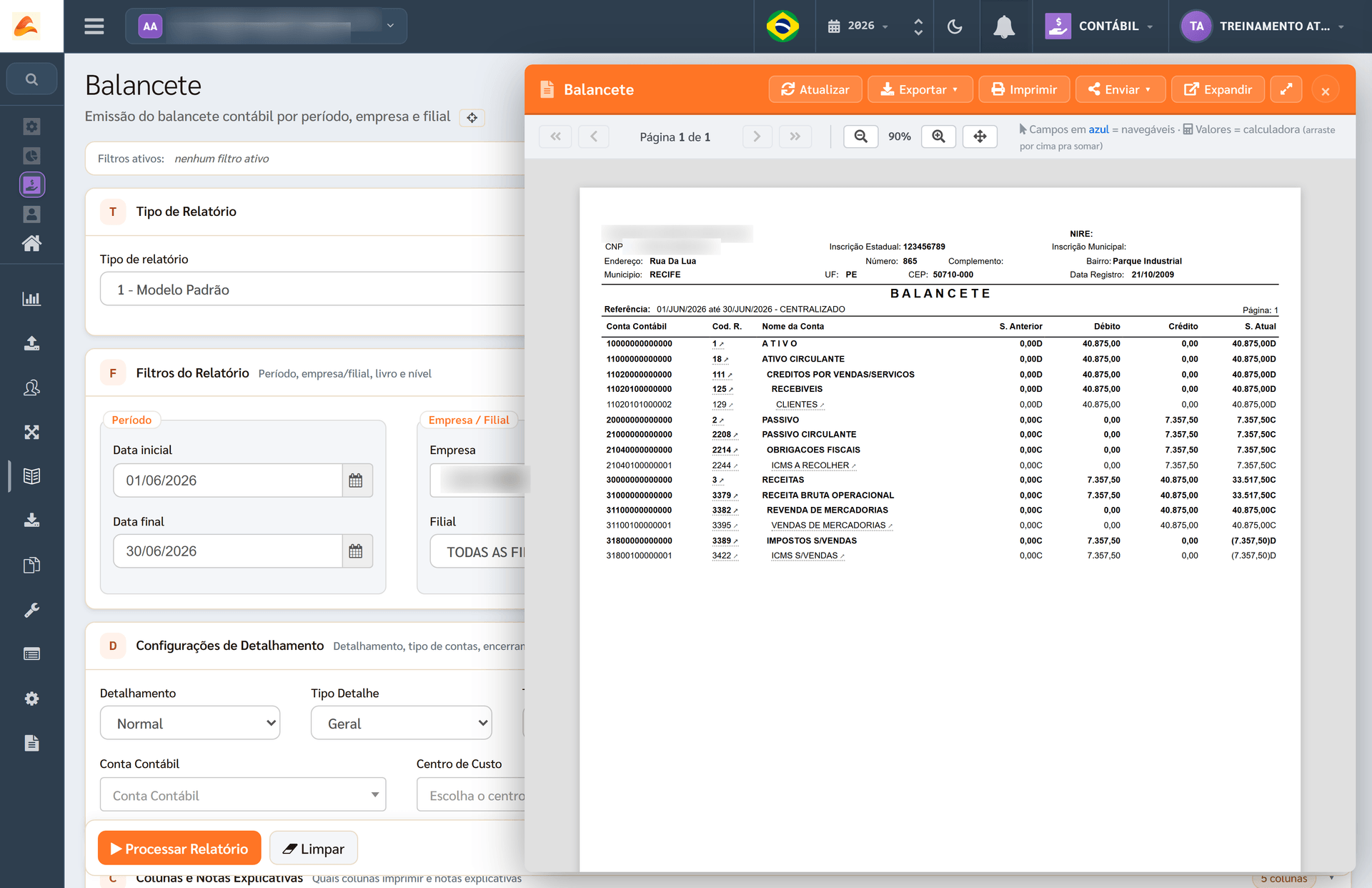This screenshot has width=1372, height=888.
Task: Click the sidebar search icon
Action: click(x=31, y=79)
